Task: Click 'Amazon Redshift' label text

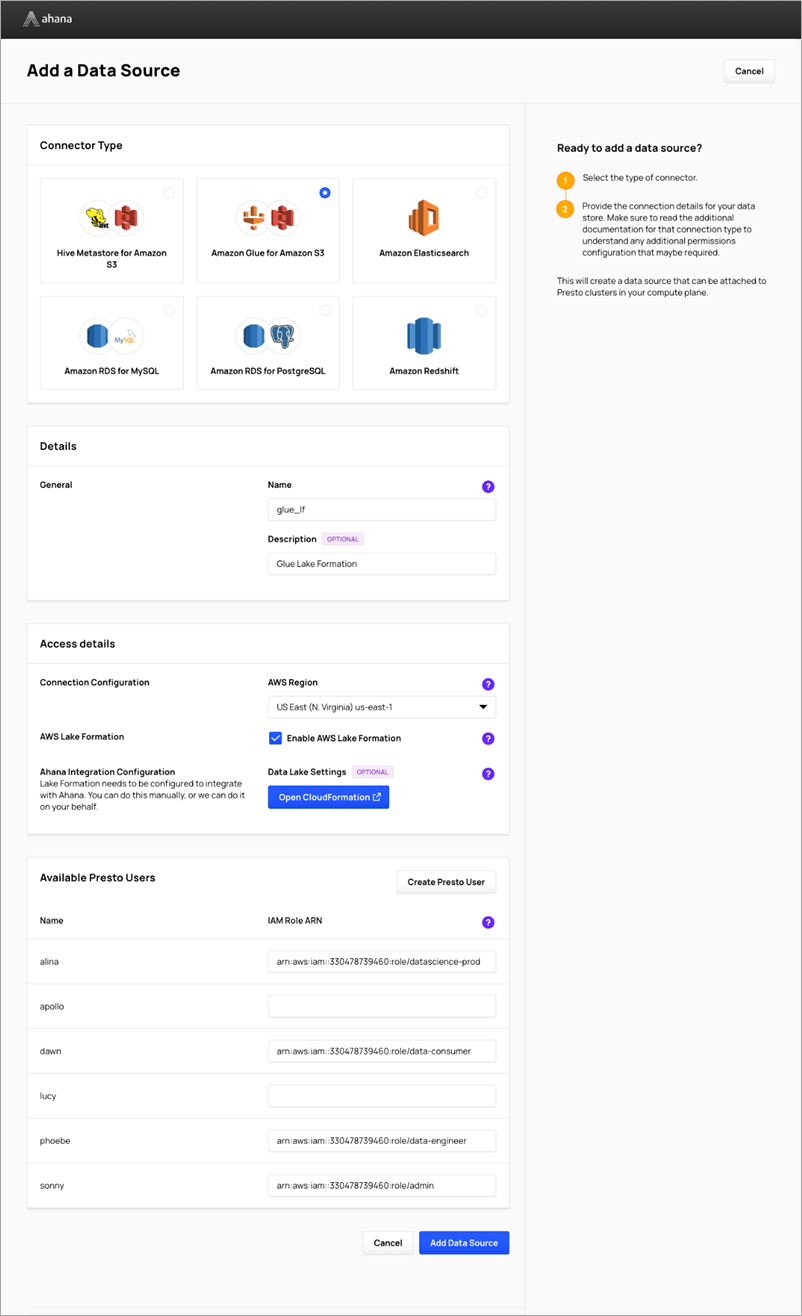Action: 424,371
